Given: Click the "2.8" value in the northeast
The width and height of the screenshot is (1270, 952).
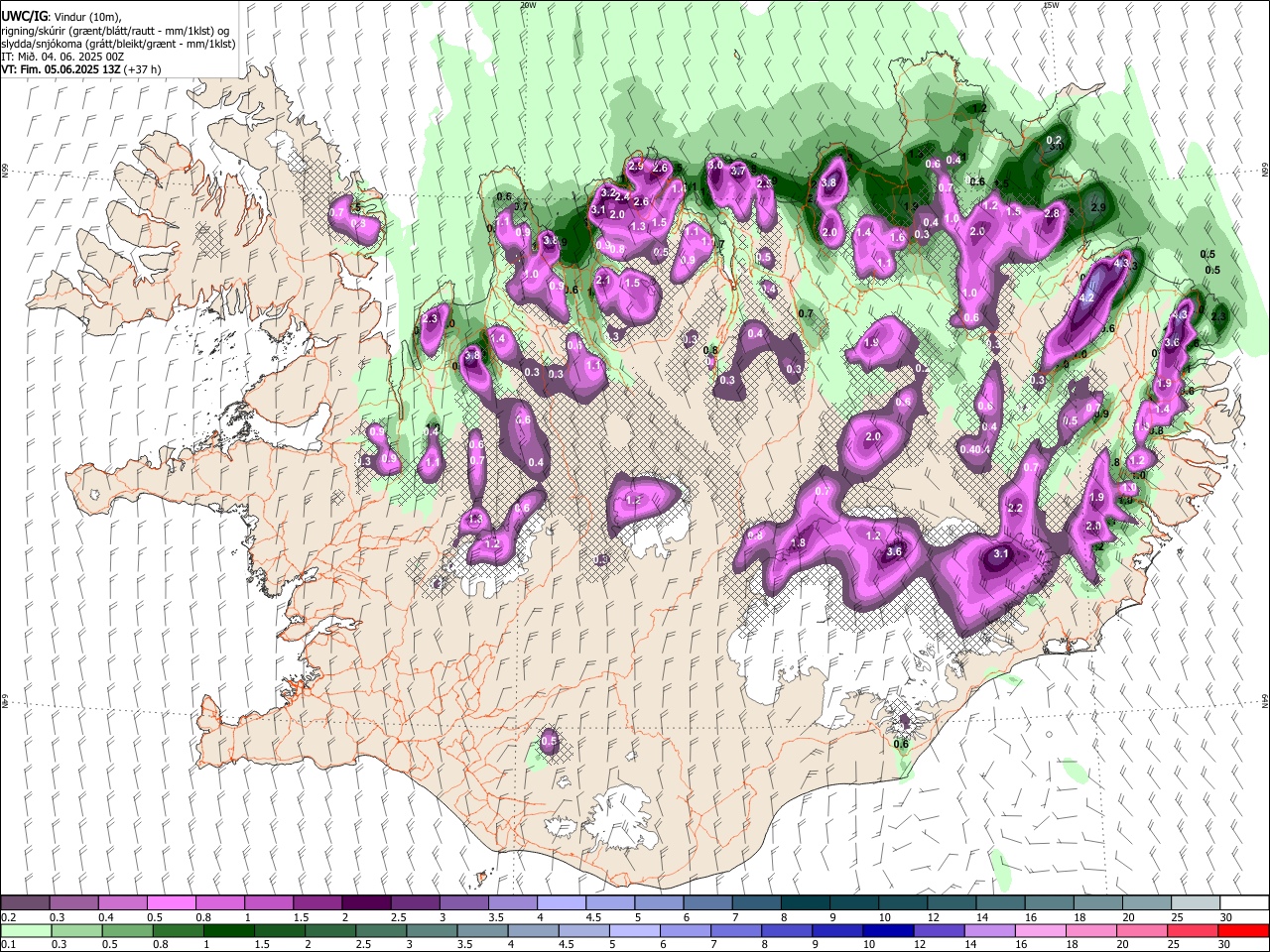Looking at the screenshot, I should click(x=1053, y=213).
